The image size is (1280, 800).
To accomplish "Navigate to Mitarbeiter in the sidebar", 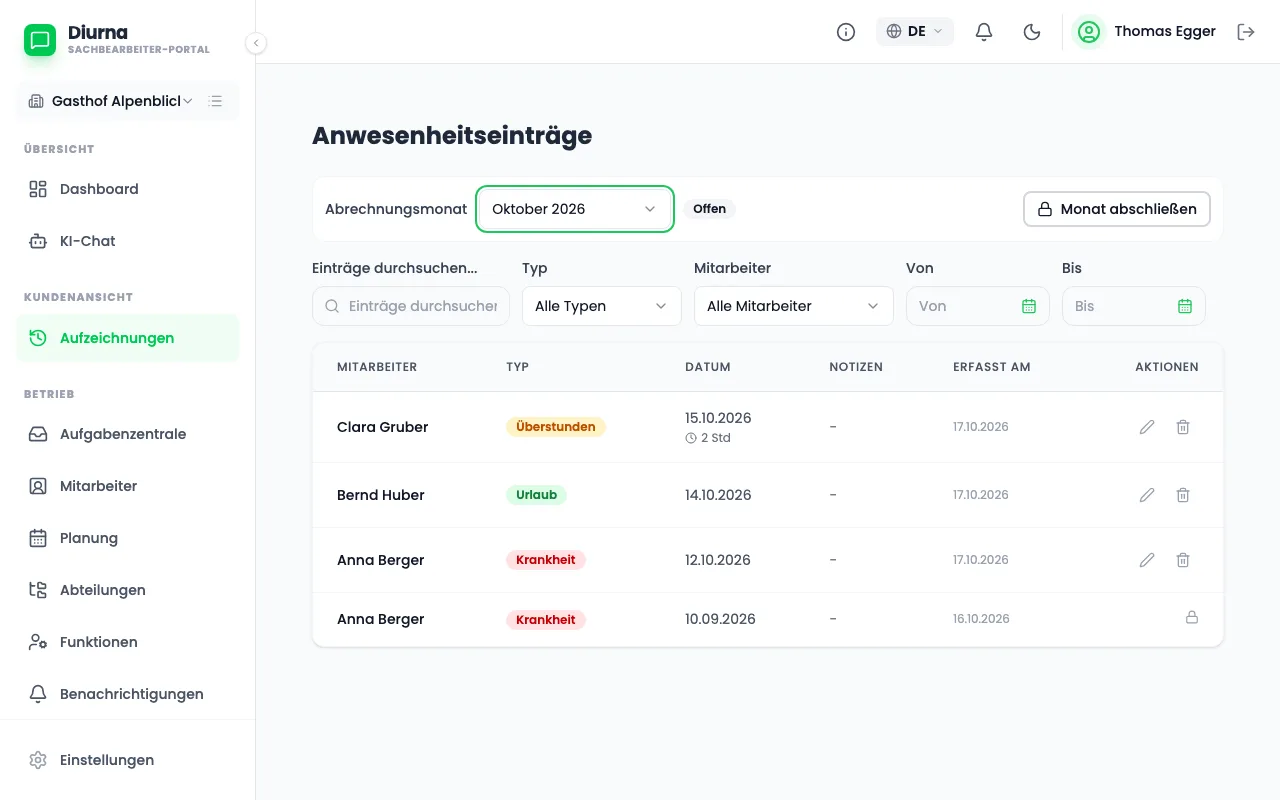I will tap(128, 486).
